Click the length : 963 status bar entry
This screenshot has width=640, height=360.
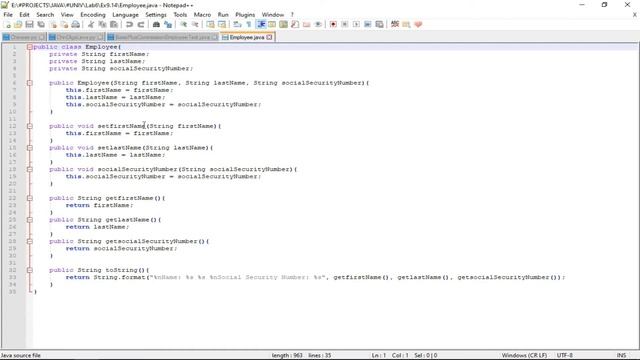coord(287,355)
